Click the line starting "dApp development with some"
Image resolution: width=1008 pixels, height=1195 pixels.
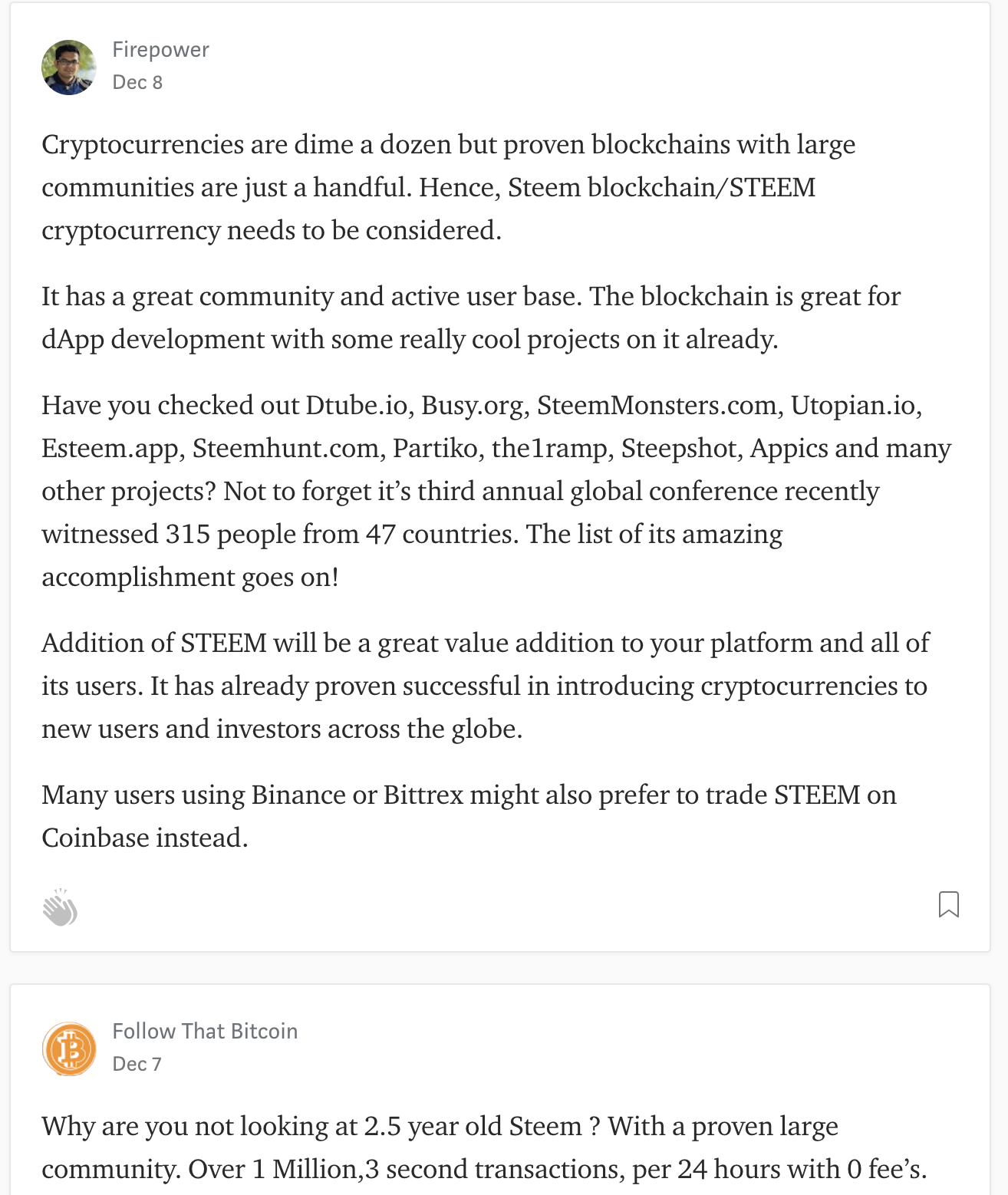[x=410, y=340]
